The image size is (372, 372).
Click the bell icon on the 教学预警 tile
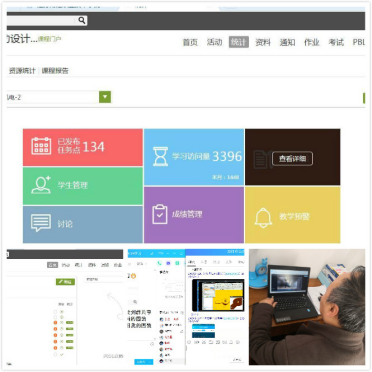click(263, 218)
